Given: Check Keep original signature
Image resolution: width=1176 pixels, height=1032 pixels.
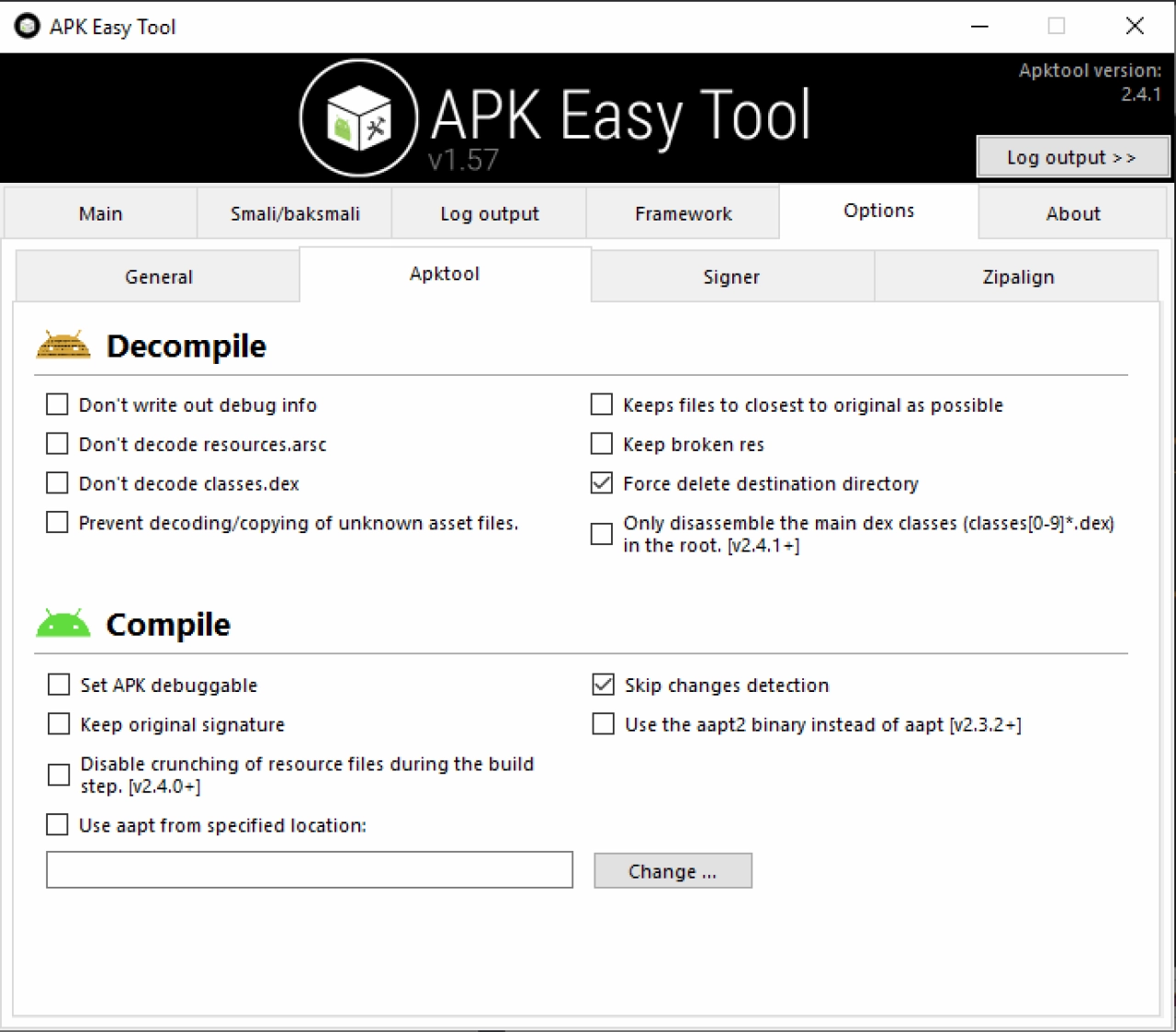Looking at the screenshot, I should tap(59, 725).
